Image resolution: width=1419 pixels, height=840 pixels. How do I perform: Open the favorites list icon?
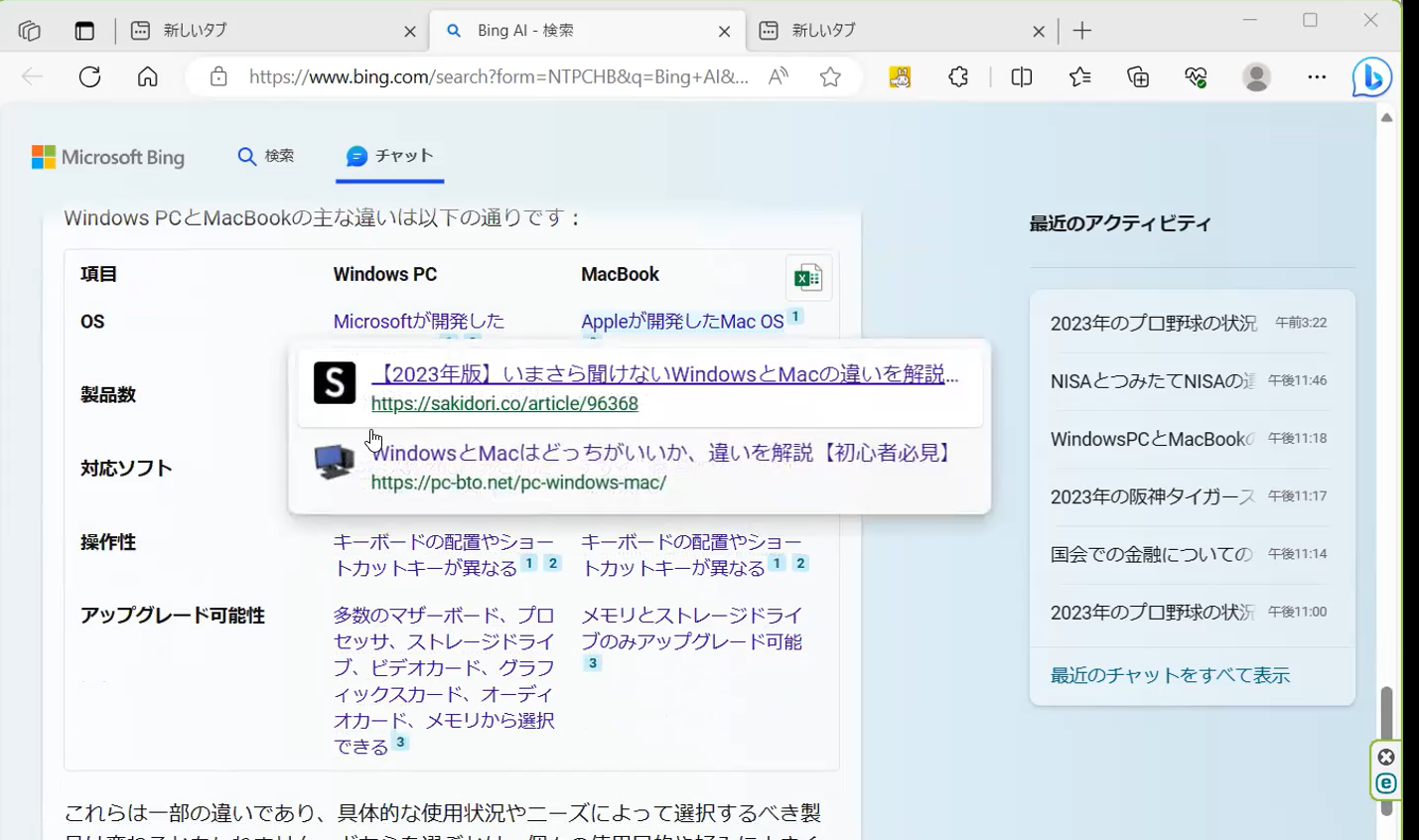1079,76
